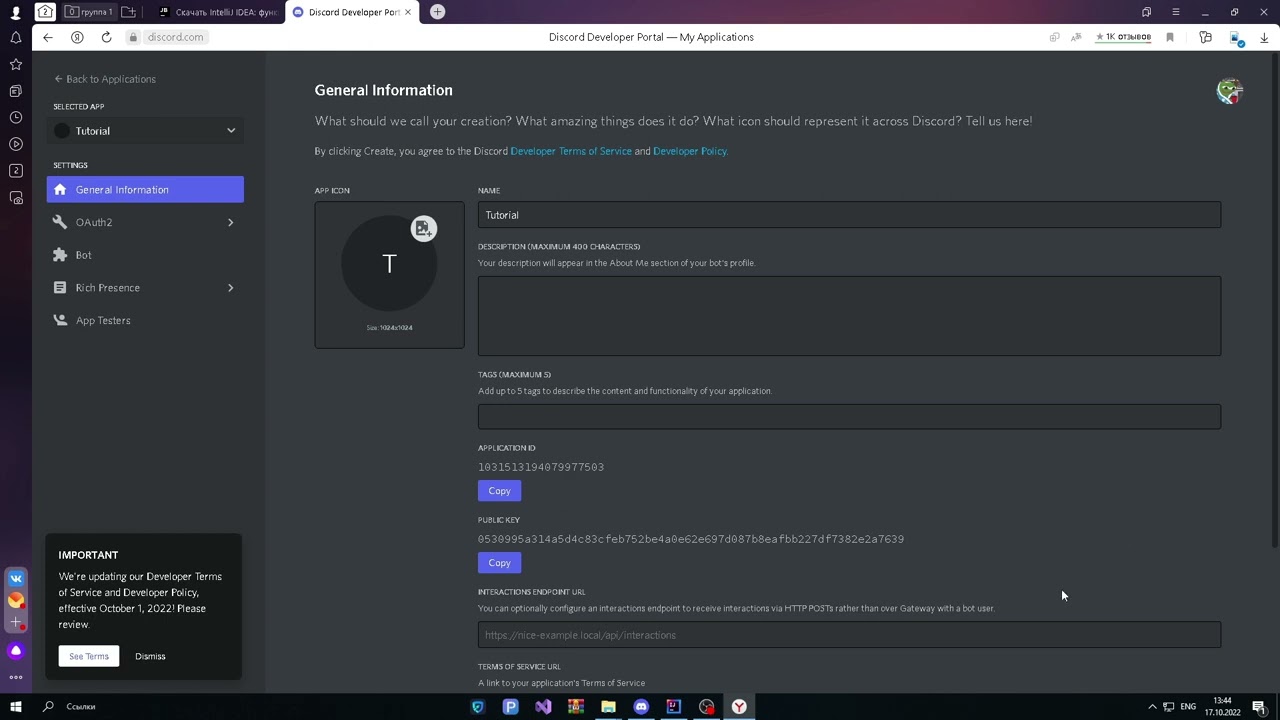Open new tab with plus button
The image size is (1280, 720).
(x=437, y=12)
